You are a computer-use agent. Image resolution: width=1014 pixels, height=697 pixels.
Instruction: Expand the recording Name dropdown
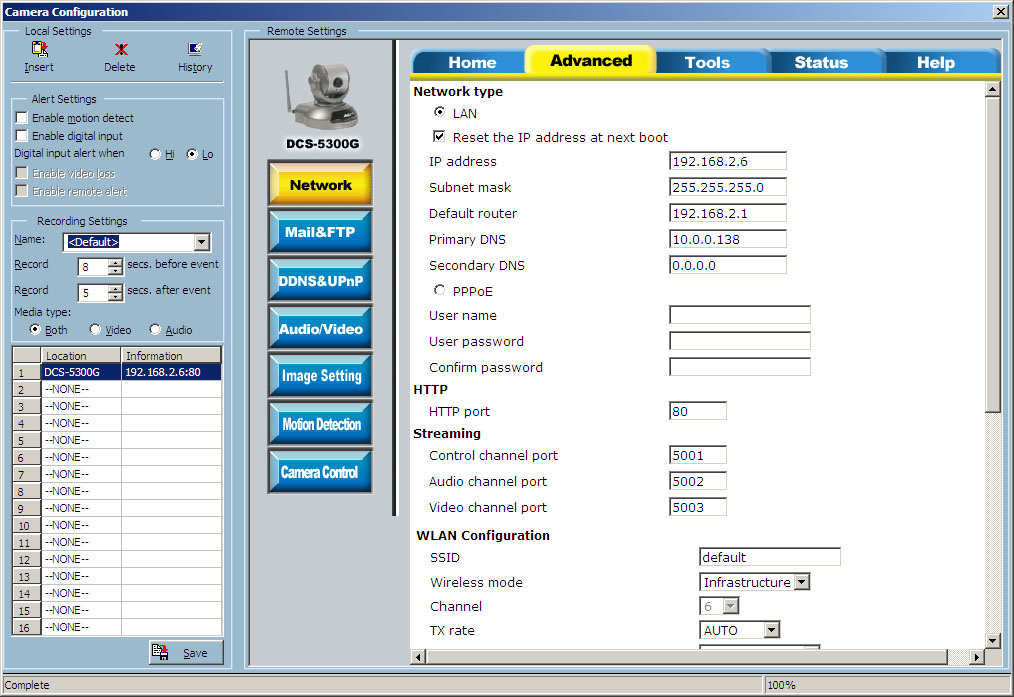(202, 242)
